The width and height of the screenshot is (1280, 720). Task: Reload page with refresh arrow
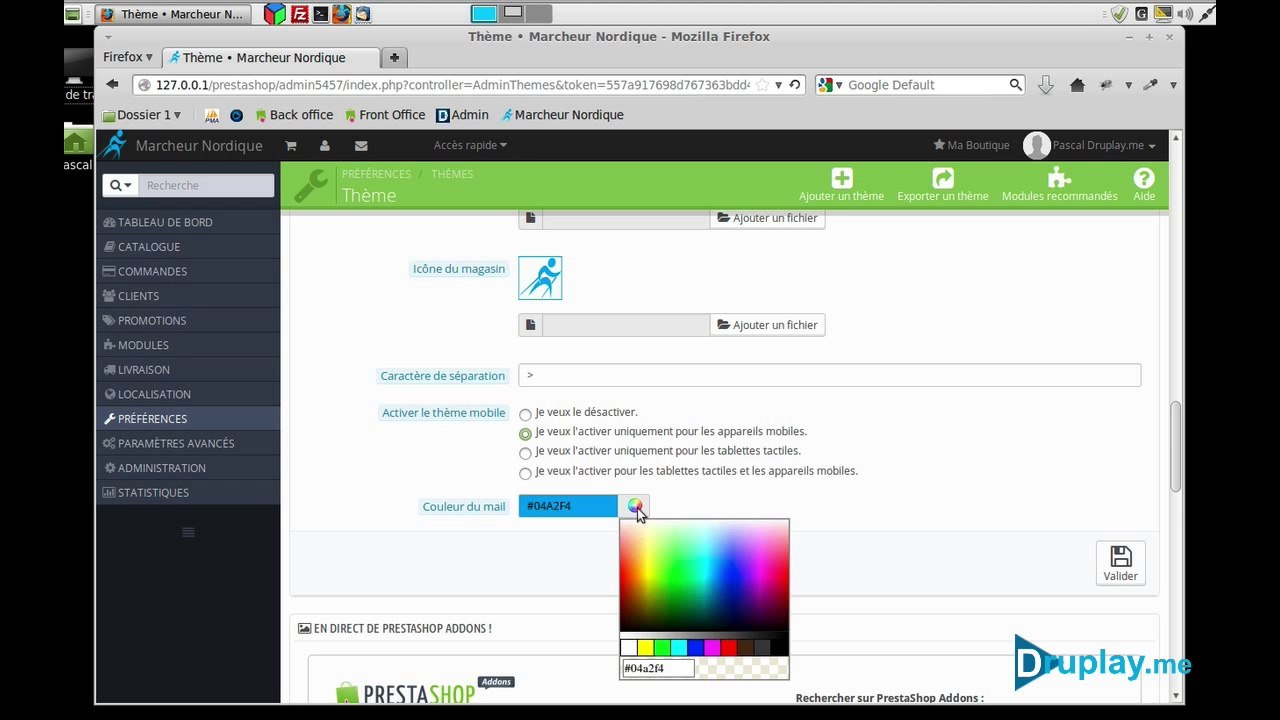[x=795, y=85]
